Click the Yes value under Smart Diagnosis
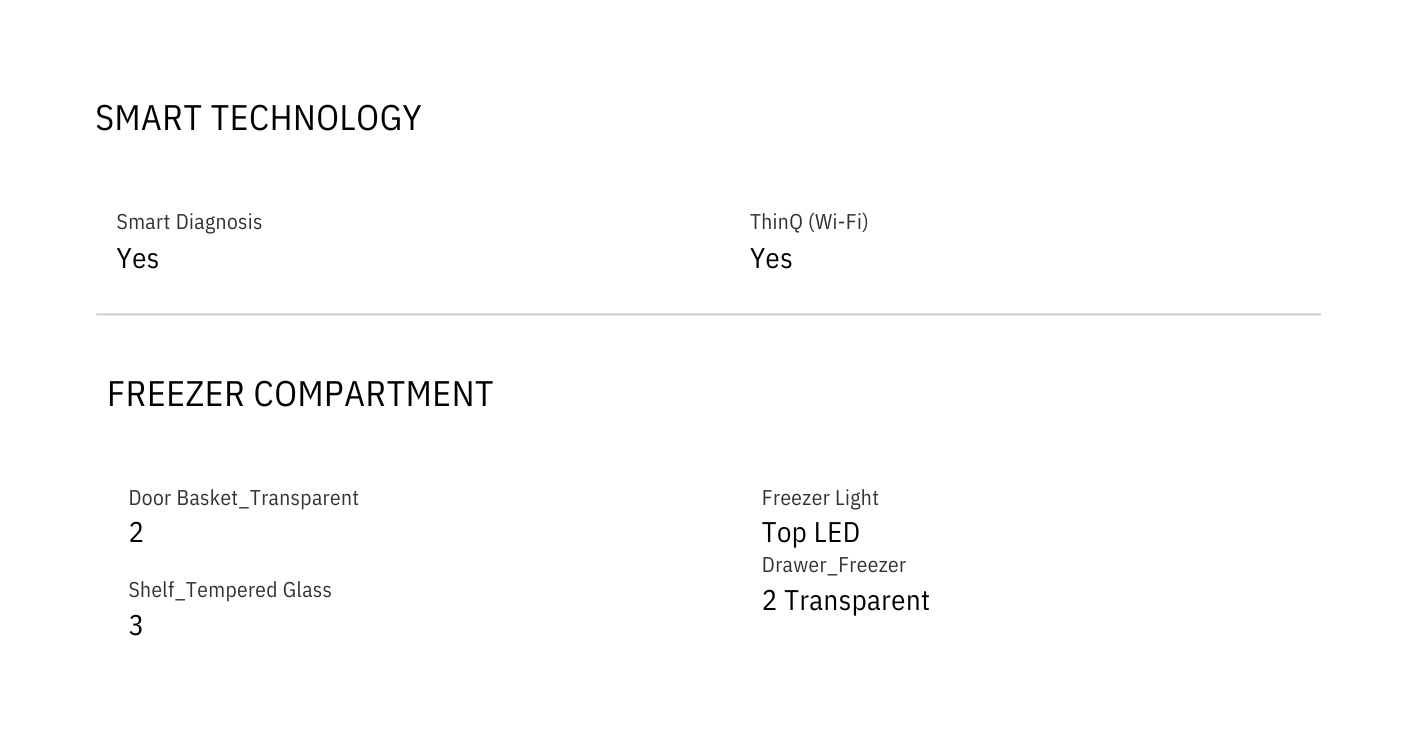Screen dimensions: 1414x751 [138, 259]
